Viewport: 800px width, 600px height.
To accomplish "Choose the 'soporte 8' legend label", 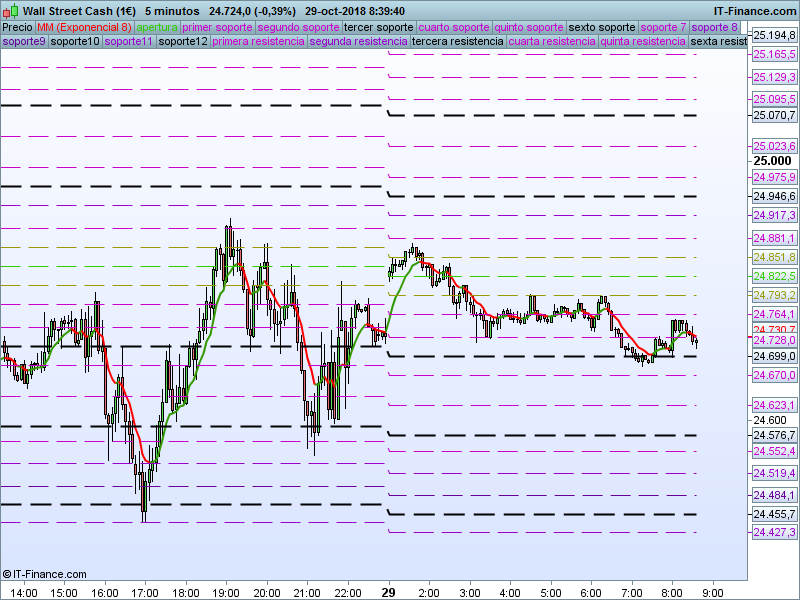I will click(714, 27).
